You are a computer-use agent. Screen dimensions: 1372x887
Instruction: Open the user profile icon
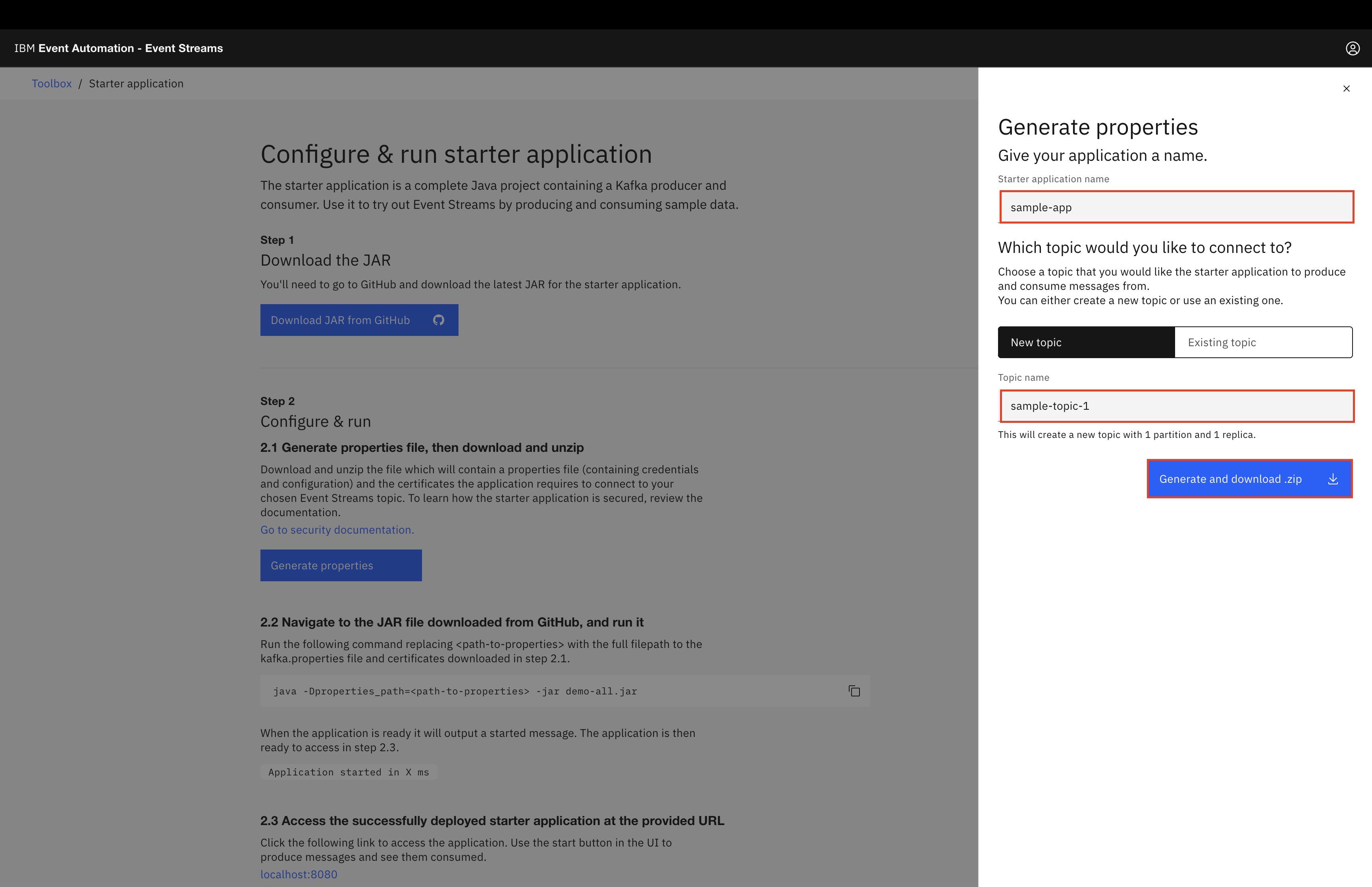(x=1353, y=48)
